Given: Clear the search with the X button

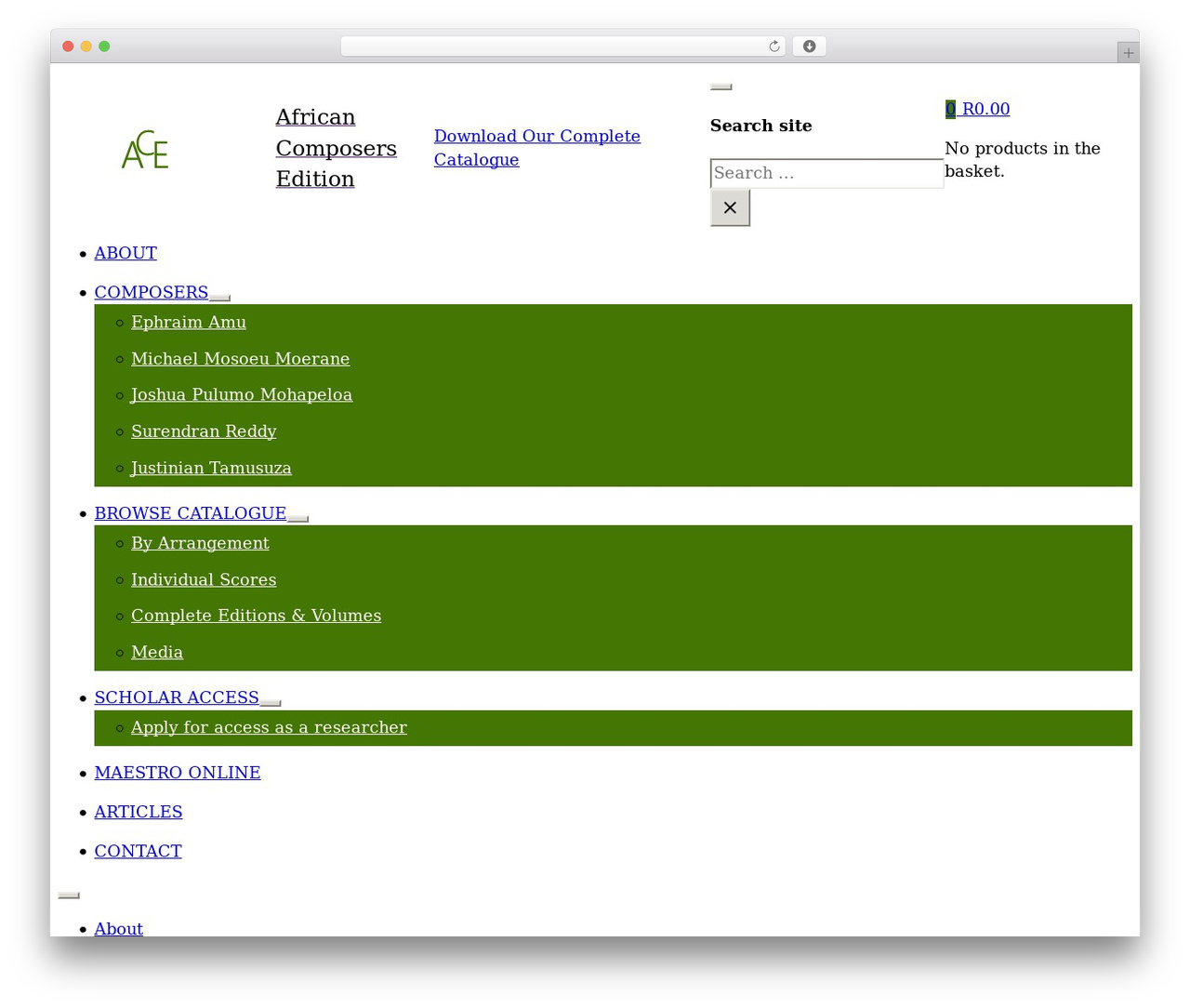Looking at the screenshot, I should (730, 207).
